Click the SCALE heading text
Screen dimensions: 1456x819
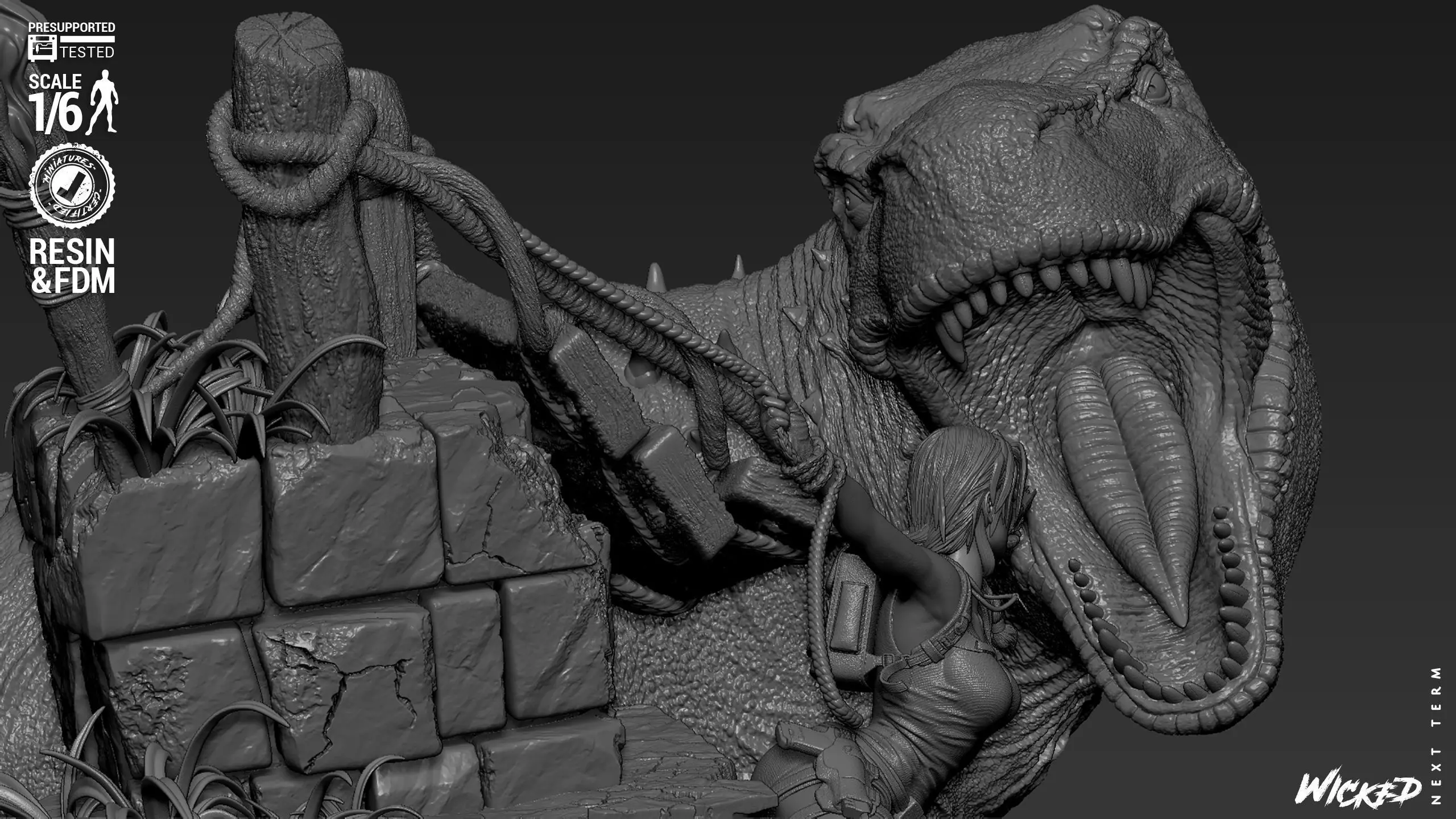pyautogui.click(x=55, y=82)
